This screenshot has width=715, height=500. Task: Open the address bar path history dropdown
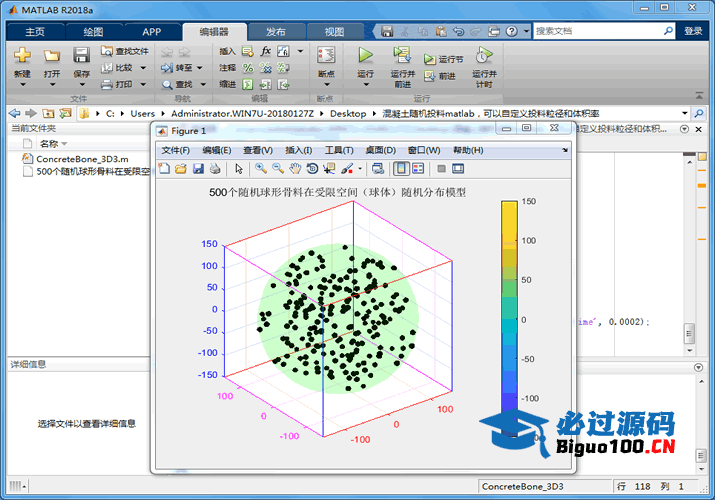(684, 113)
